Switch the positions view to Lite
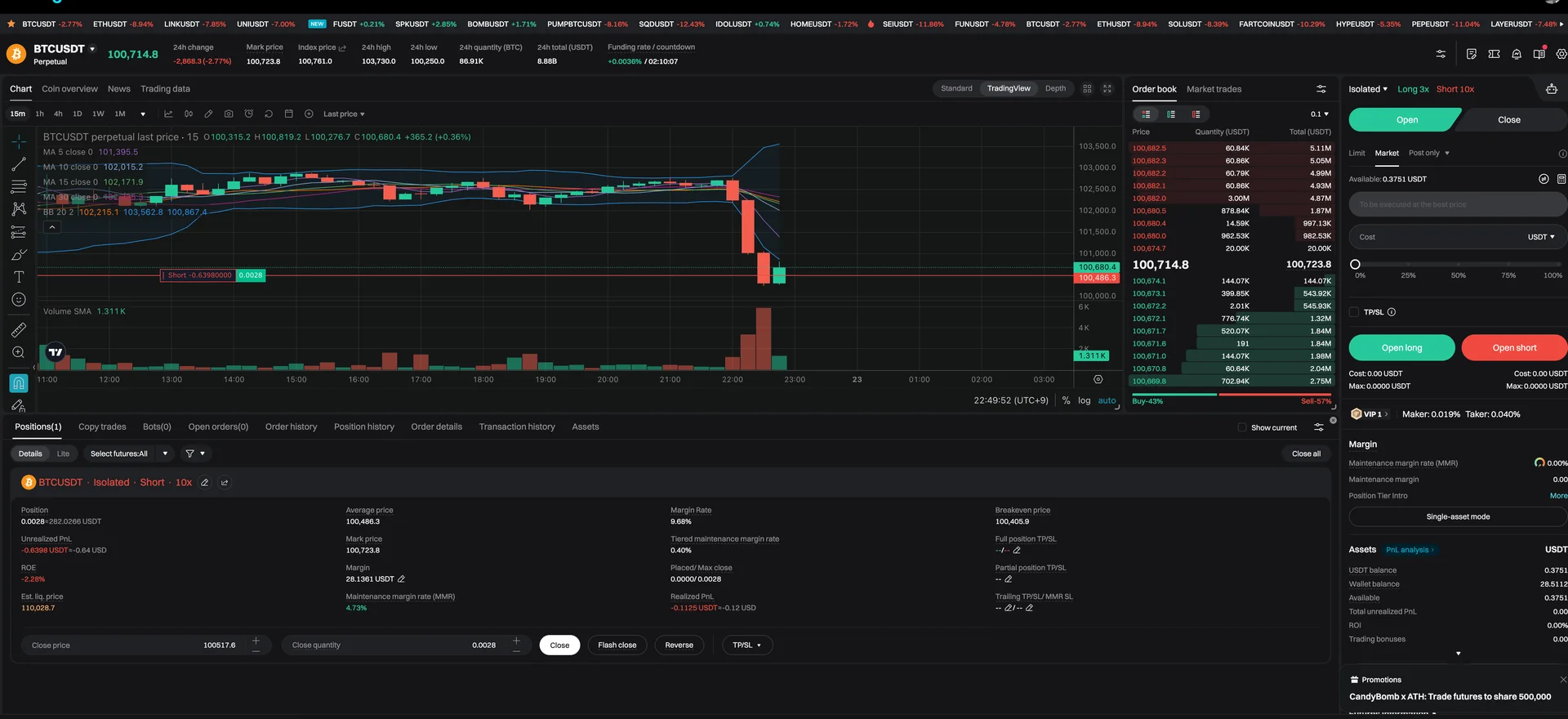This screenshot has width=1568, height=719. [63, 453]
